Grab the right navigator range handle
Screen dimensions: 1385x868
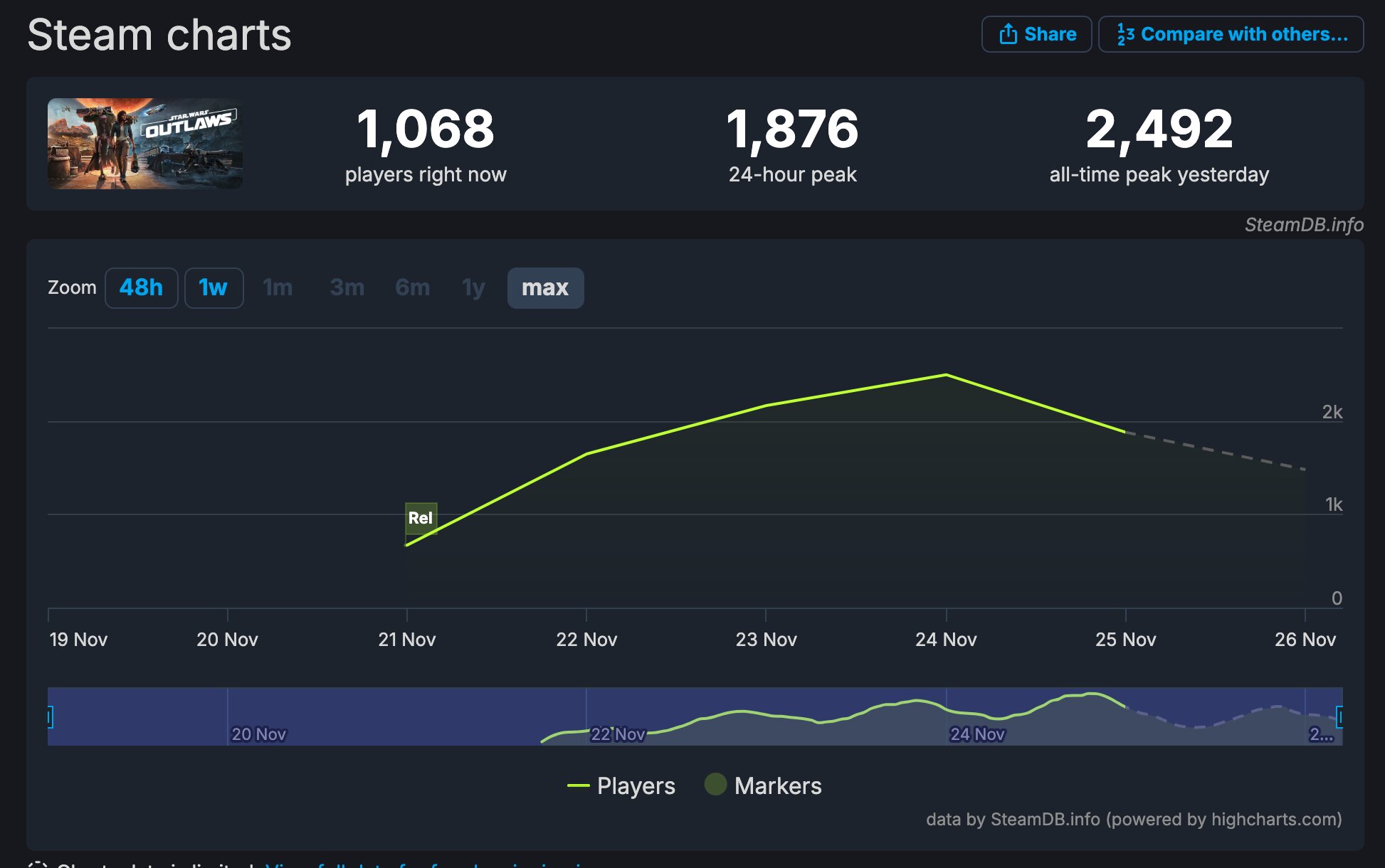click(1340, 717)
